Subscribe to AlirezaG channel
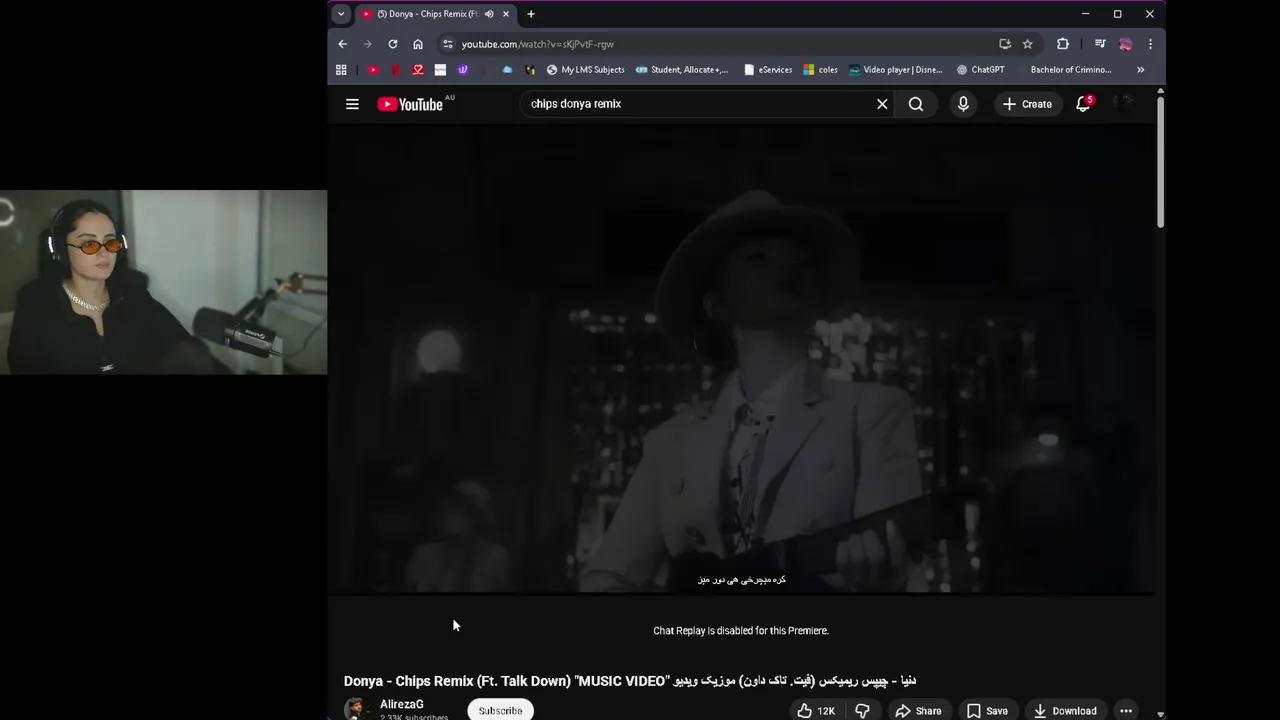The width and height of the screenshot is (1280, 720). 500,710
